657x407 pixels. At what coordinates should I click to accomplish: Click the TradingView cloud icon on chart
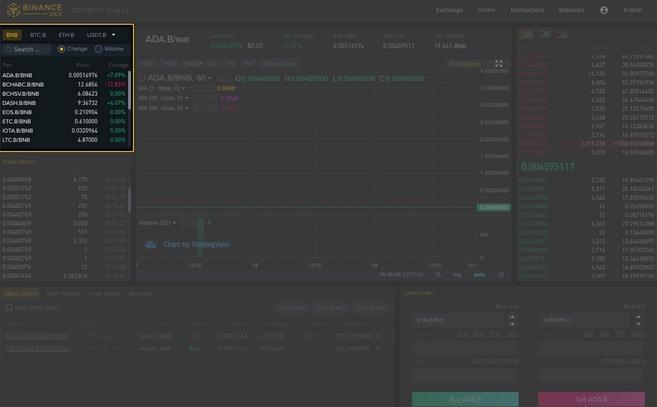pos(150,244)
